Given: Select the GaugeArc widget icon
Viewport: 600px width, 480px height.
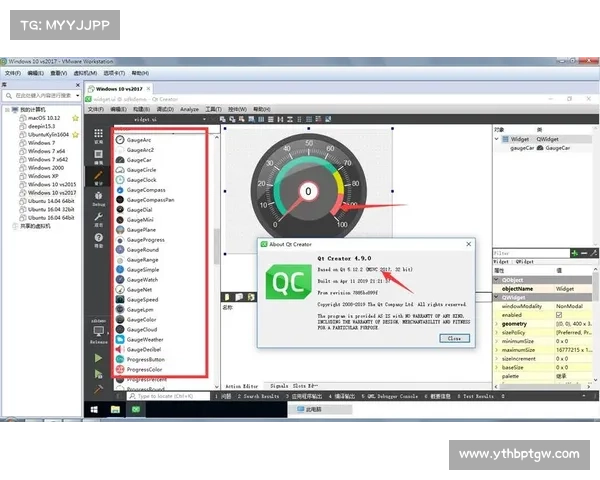Looking at the screenshot, I should (x=120, y=140).
